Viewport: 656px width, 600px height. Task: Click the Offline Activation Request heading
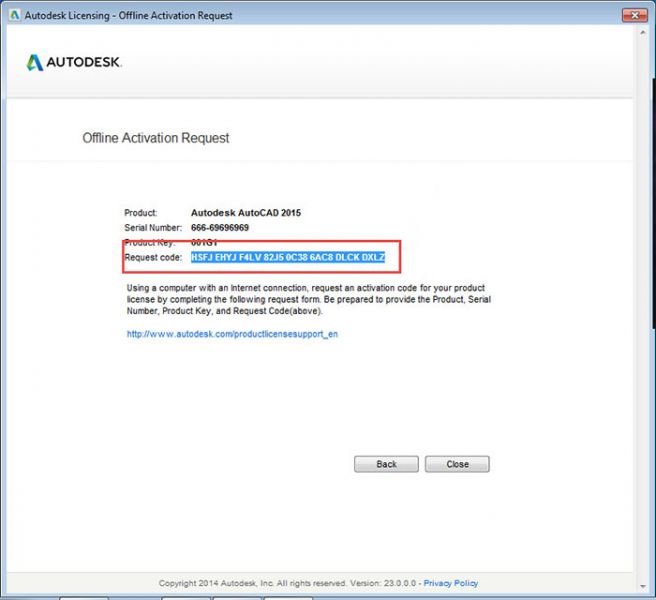point(156,138)
